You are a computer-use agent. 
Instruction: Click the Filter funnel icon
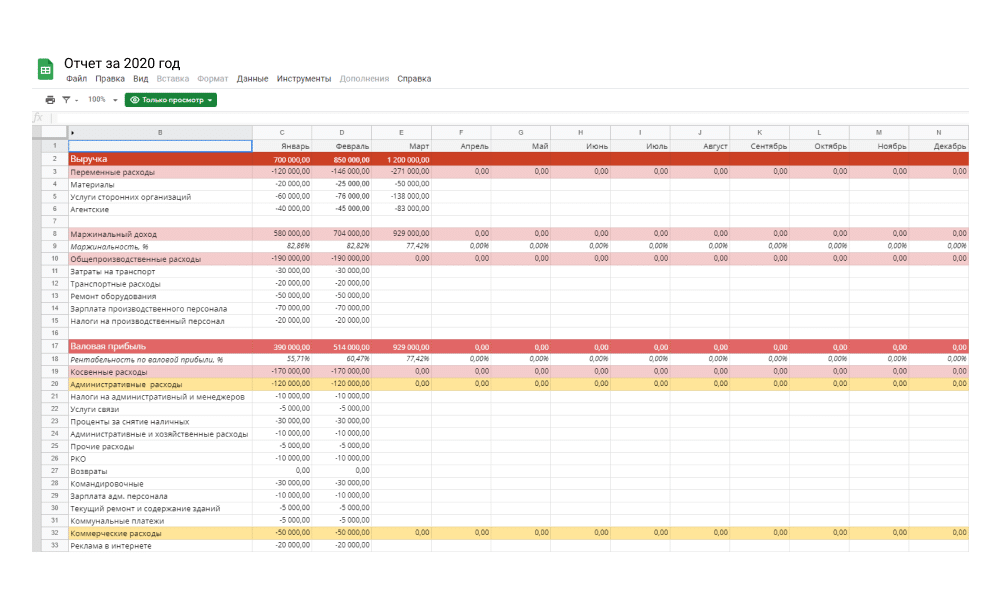tap(66, 100)
